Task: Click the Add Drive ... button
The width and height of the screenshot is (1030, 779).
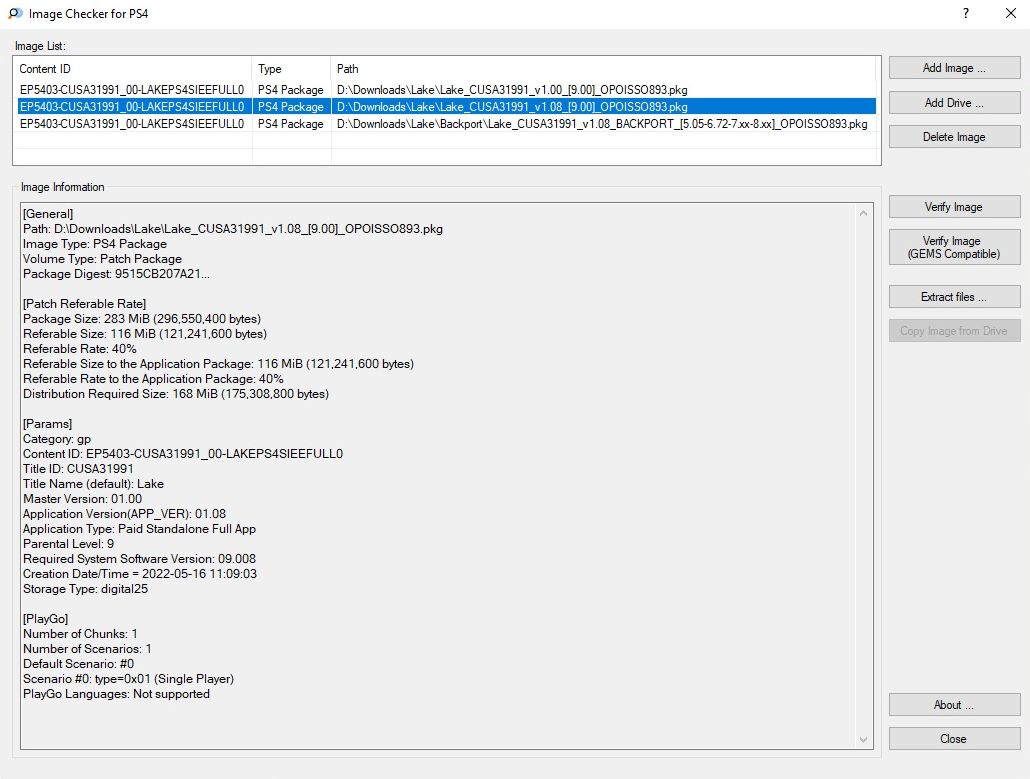Action: click(954, 102)
